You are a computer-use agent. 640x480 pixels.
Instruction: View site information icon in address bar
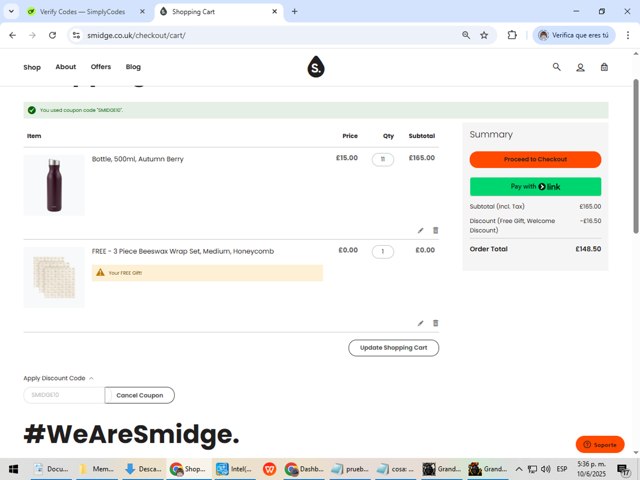[76, 35]
